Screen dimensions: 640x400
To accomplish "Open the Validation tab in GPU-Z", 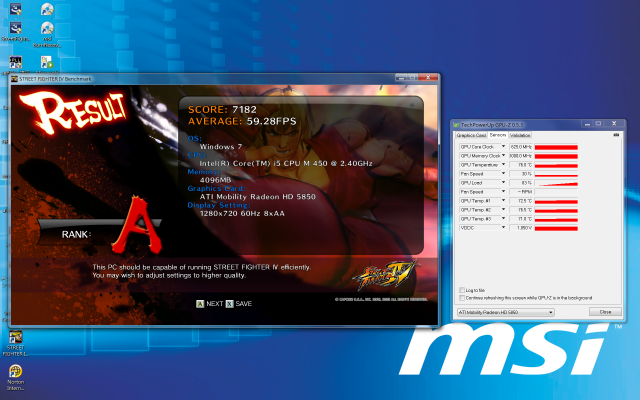I will coord(520,135).
